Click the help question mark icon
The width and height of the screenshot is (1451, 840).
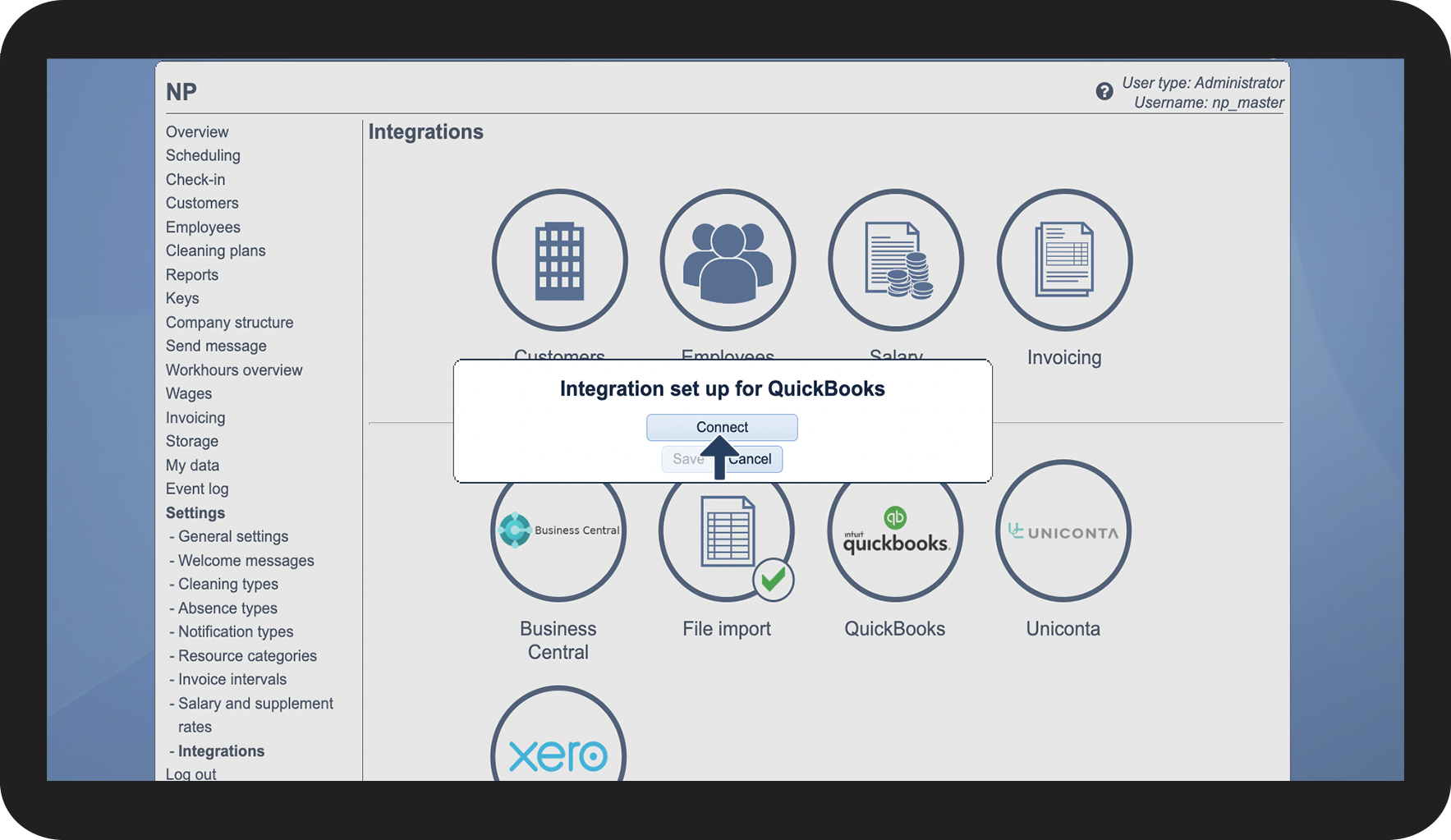[x=1104, y=91]
